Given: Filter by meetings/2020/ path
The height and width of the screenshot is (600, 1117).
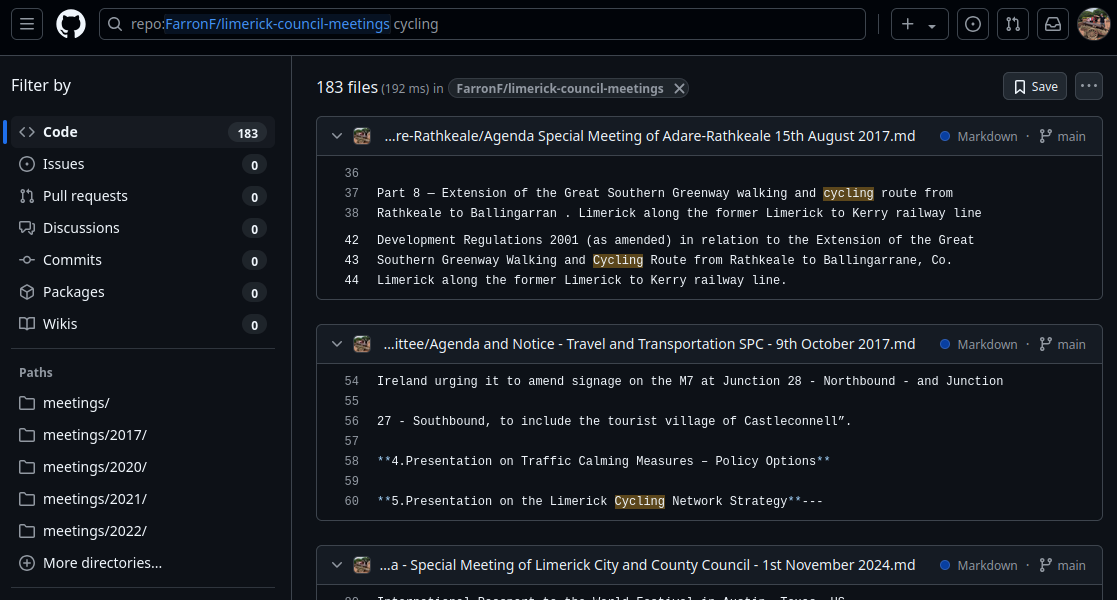Looking at the screenshot, I should click(142, 467).
